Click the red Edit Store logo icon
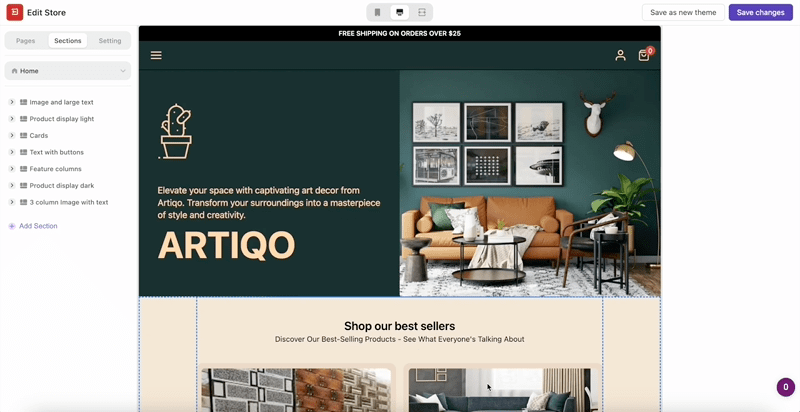 coord(15,13)
